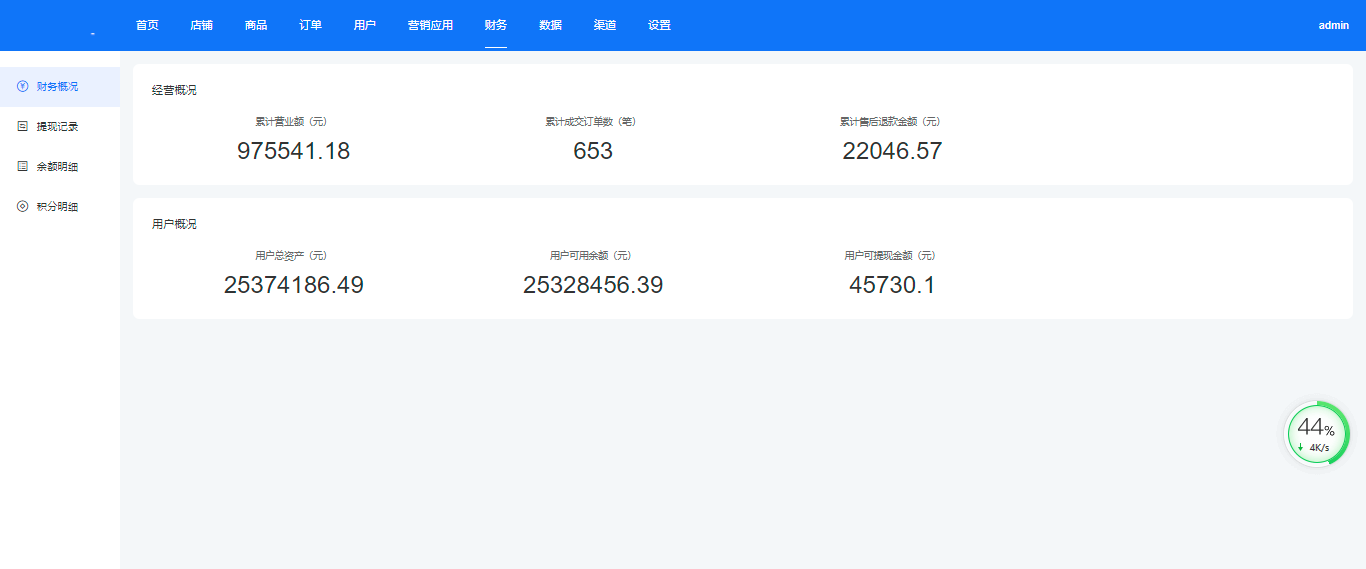Go to the 店铺 menu
The height and width of the screenshot is (569, 1366).
tap(201, 25)
